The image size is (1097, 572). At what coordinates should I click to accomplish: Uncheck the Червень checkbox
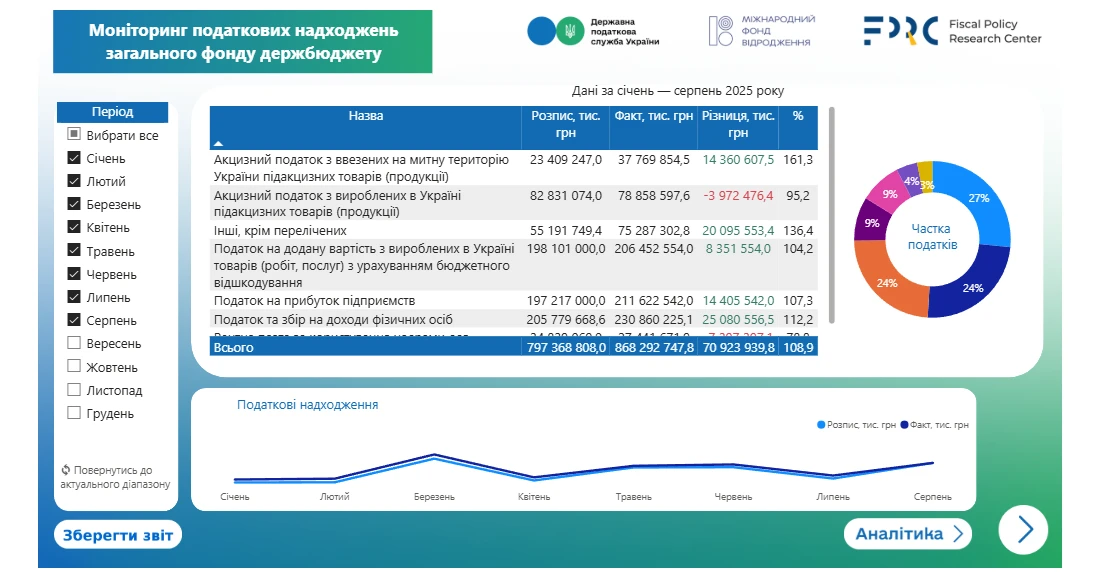coord(73,273)
